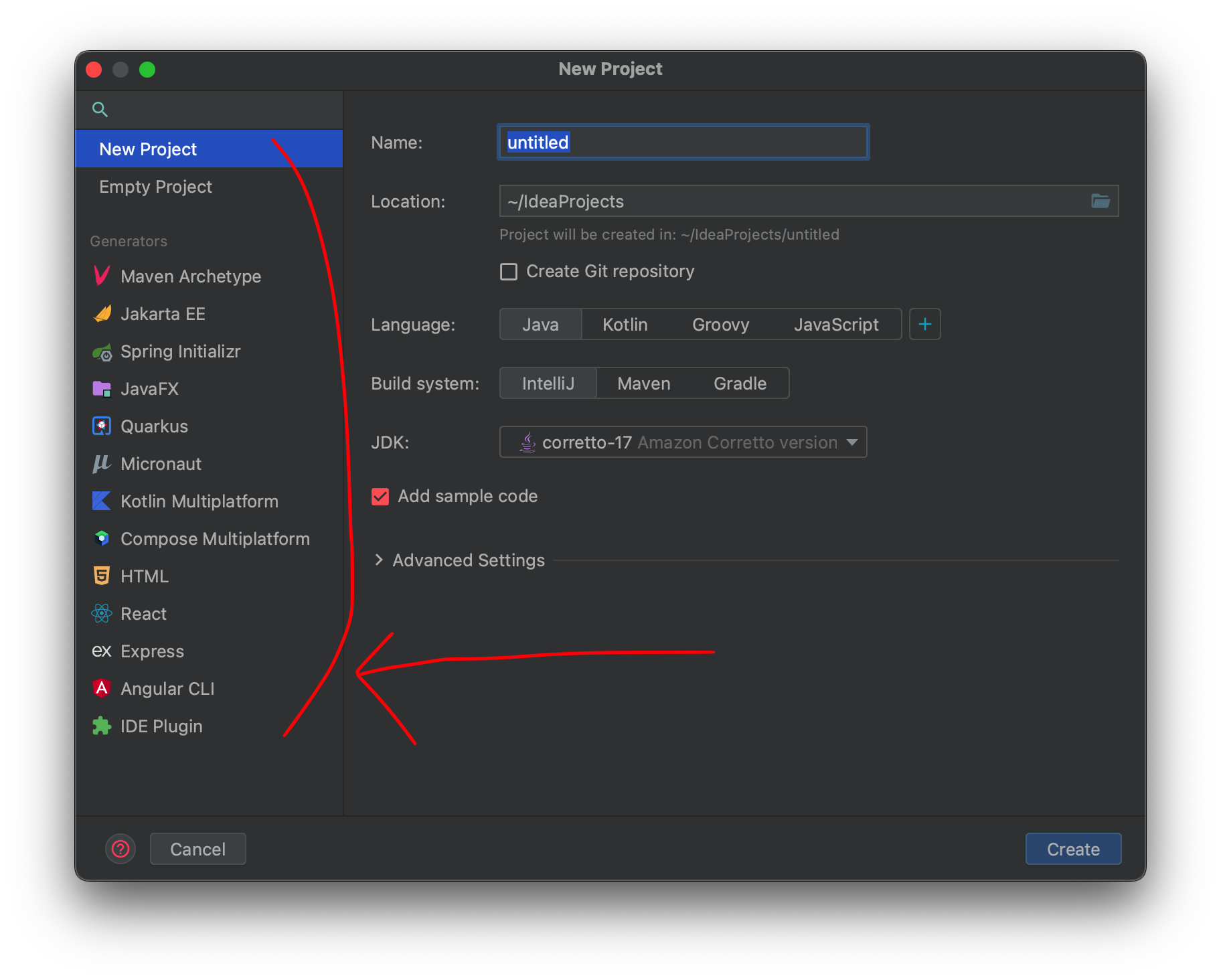Select the Kotlin Multiplatform label

coord(199,501)
